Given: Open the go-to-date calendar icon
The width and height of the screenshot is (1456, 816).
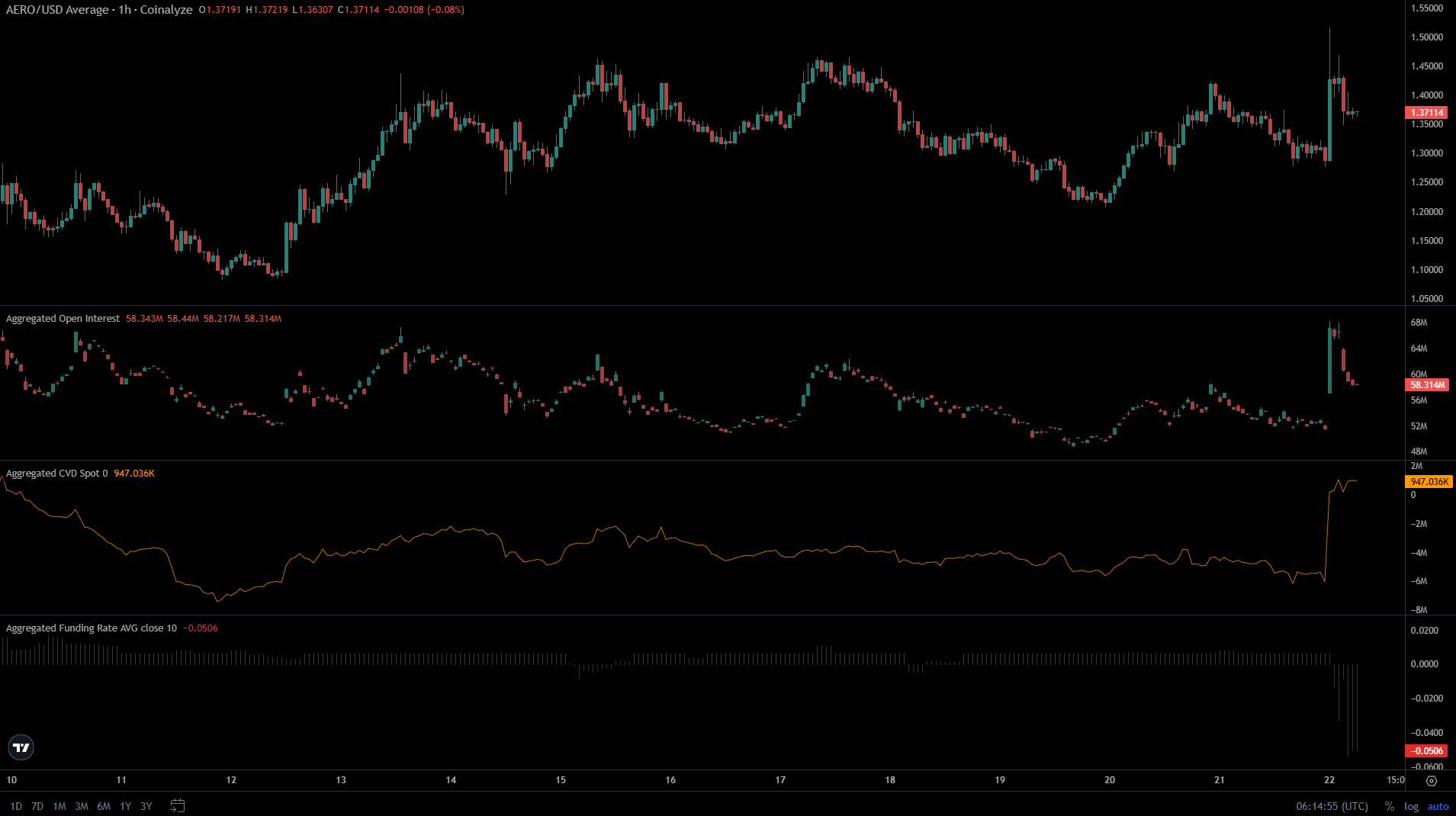Looking at the screenshot, I should 178,805.
